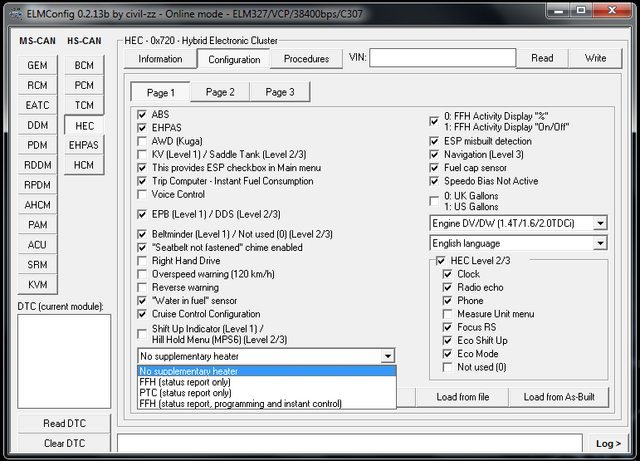Select the HEC module tab
The image size is (640, 461).
pos(84,126)
